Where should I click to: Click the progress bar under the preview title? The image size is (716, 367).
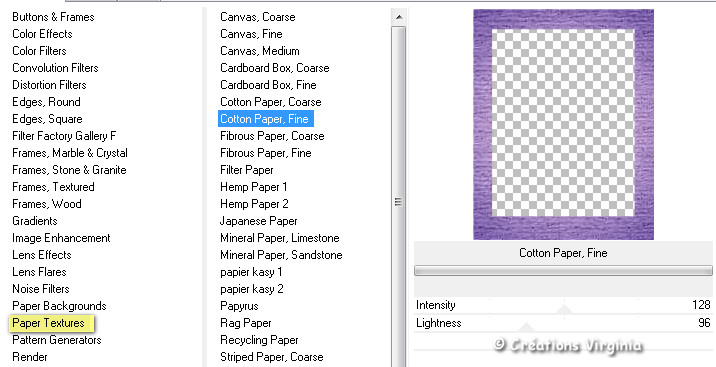[x=563, y=271]
